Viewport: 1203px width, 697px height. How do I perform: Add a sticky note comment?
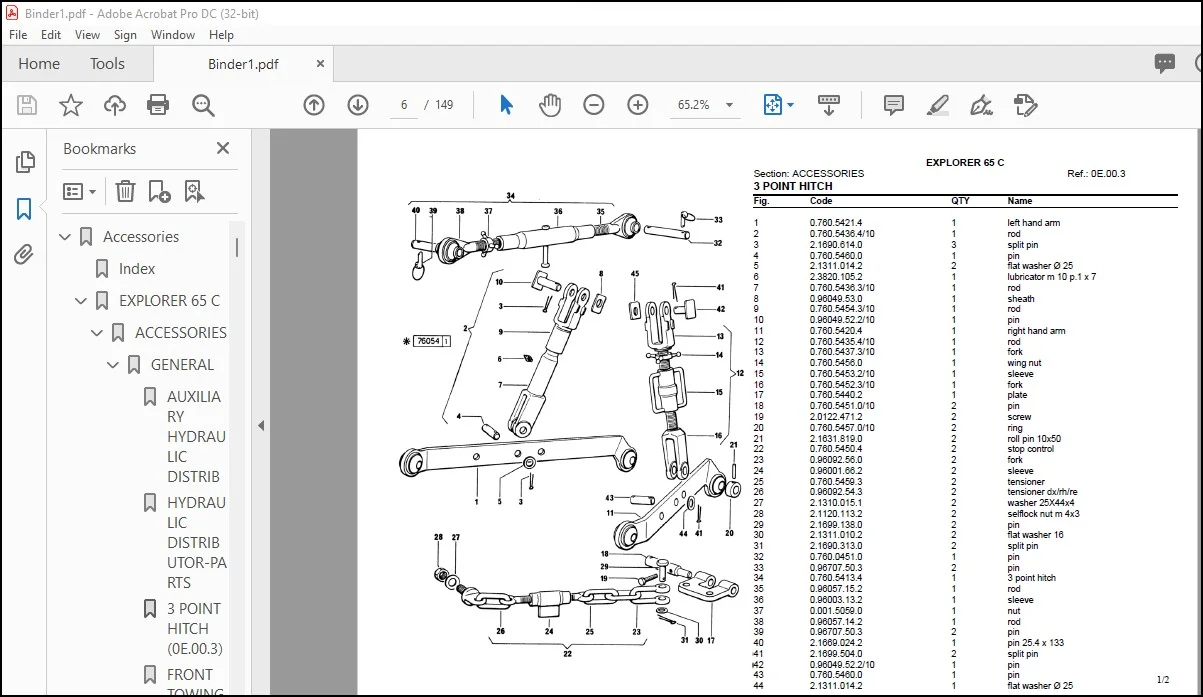894,105
